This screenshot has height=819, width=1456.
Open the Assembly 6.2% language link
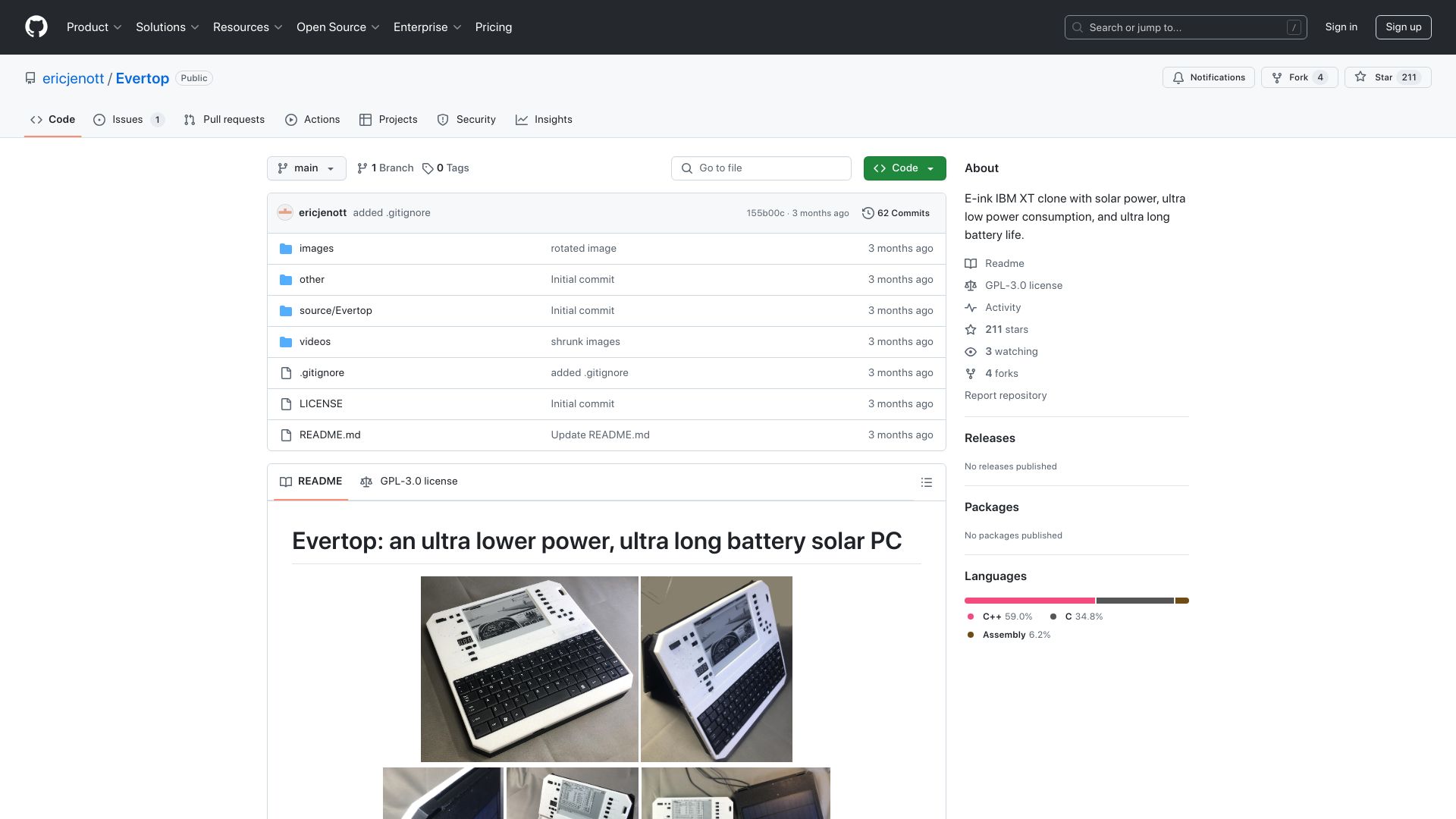[x=1009, y=635]
